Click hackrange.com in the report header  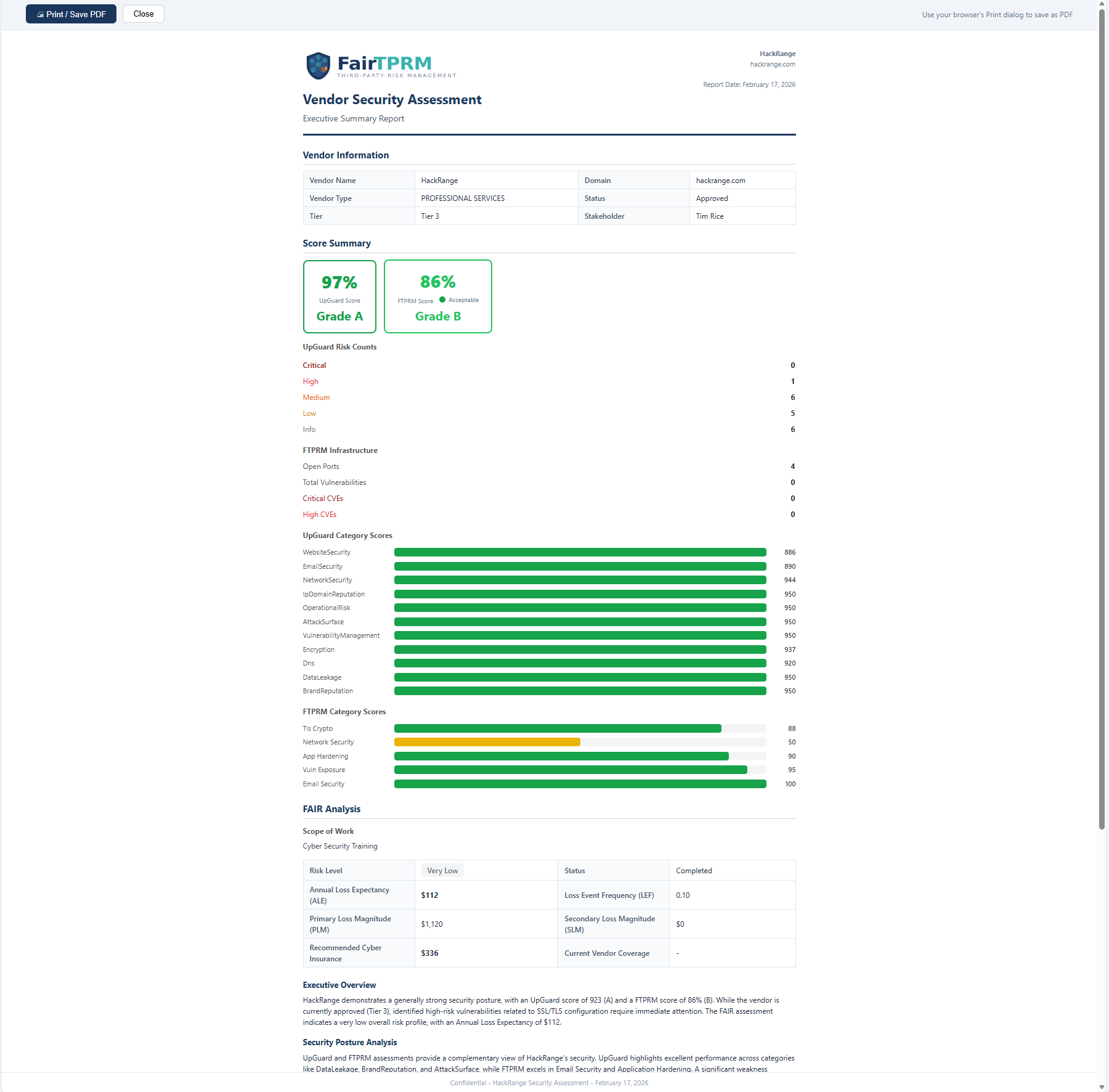(x=772, y=64)
